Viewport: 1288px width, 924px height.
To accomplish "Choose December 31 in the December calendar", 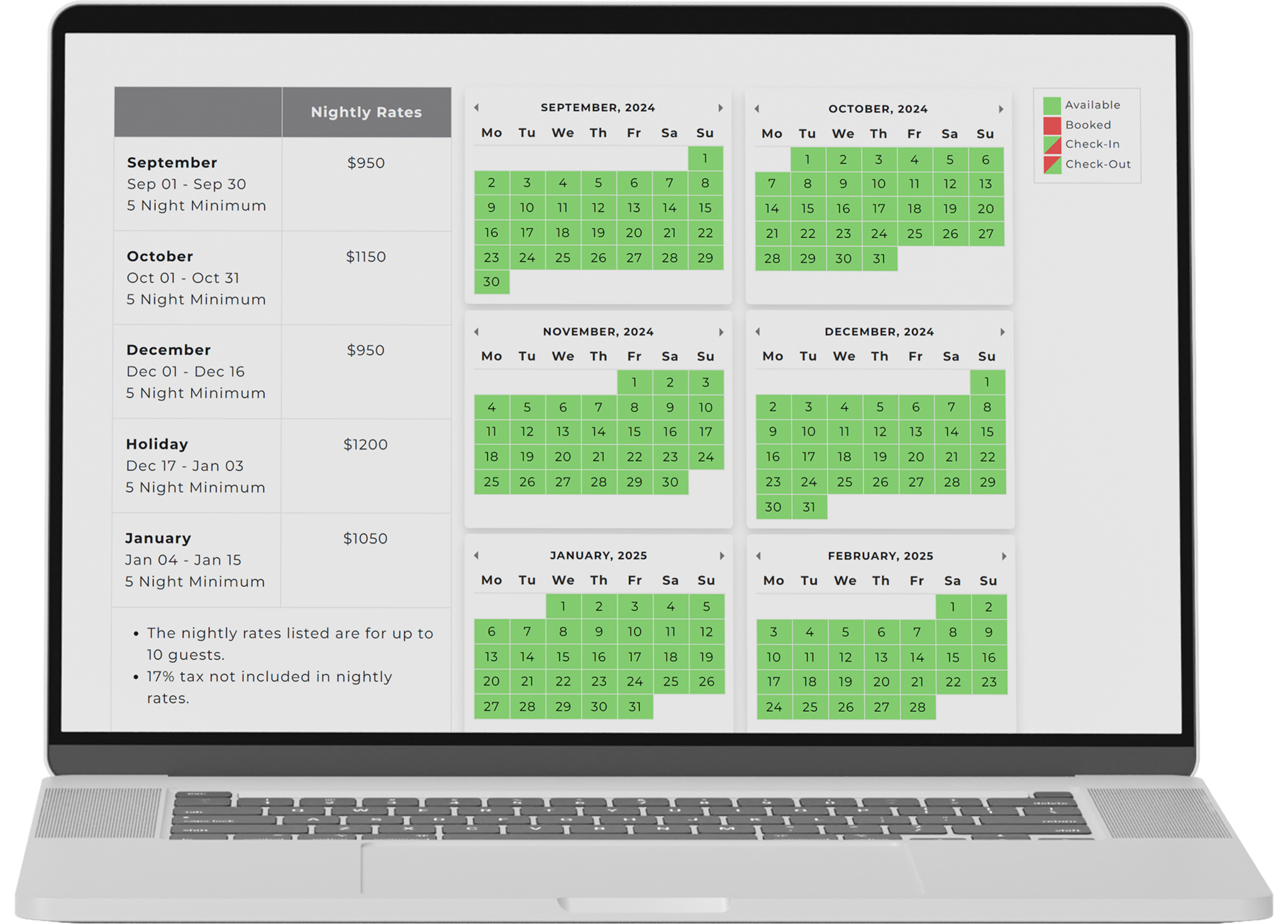I will [x=809, y=507].
